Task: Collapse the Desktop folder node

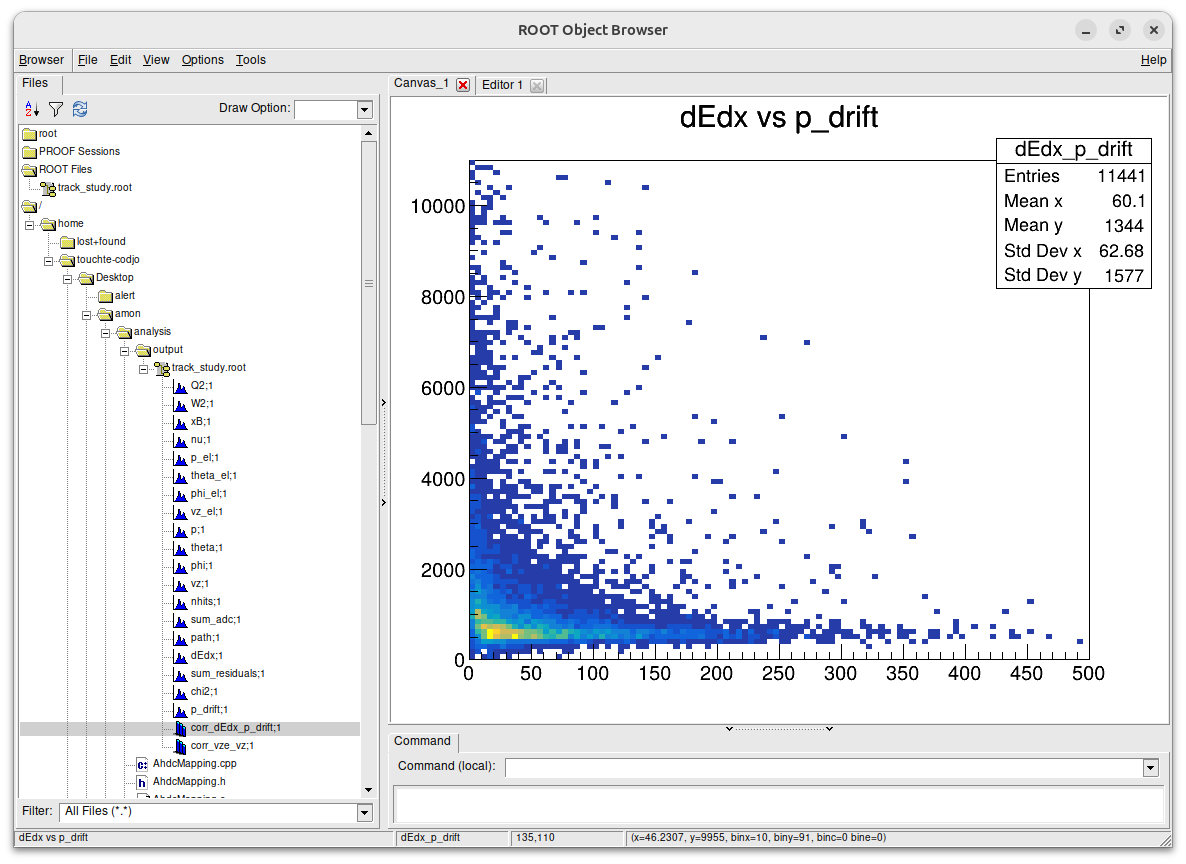Action: 67,279
